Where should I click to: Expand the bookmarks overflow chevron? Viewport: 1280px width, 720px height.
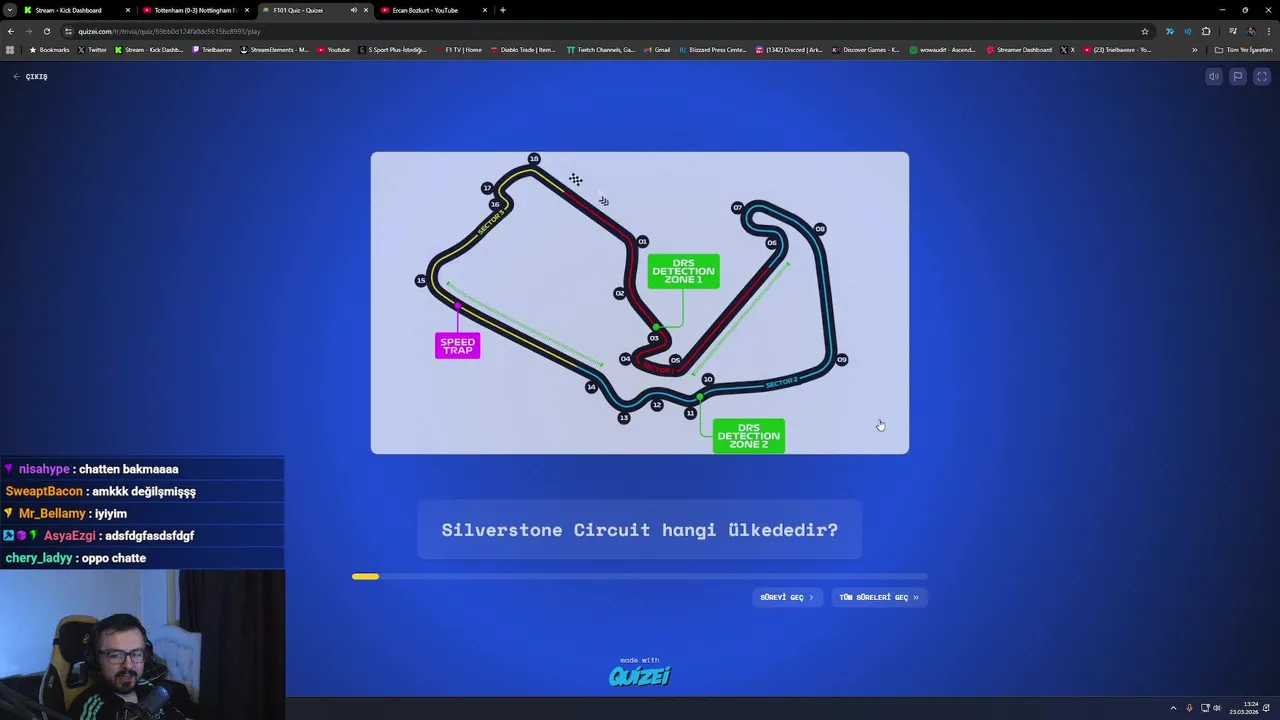point(1194,50)
